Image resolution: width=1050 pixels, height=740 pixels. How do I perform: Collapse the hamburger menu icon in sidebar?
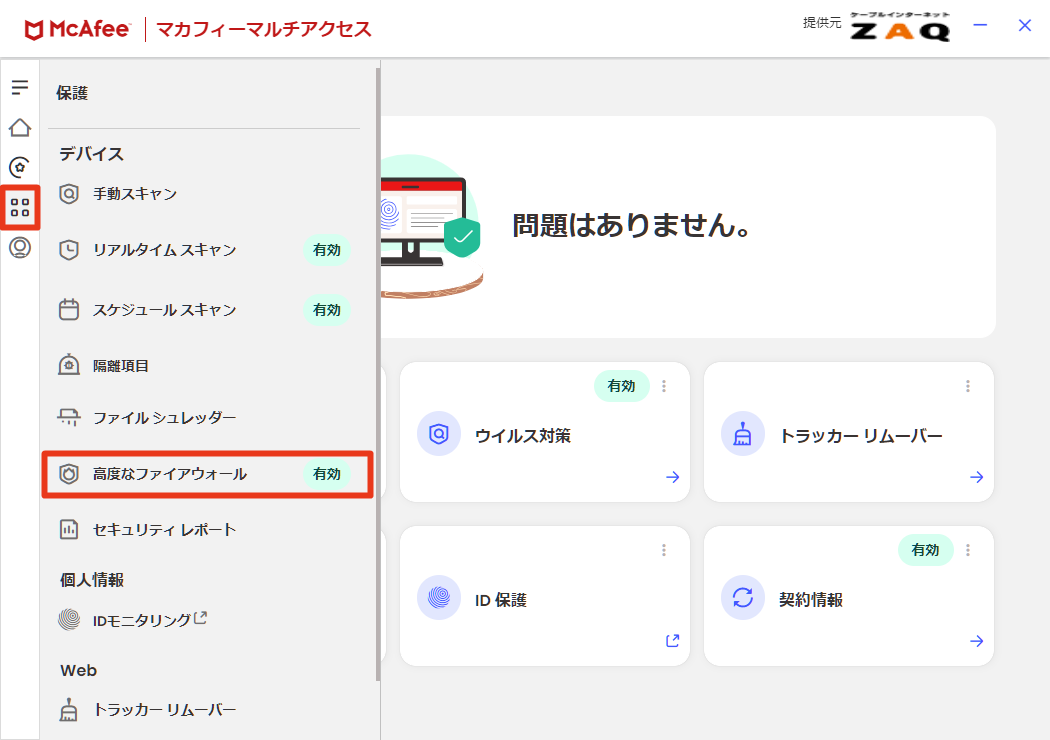point(20,87)
